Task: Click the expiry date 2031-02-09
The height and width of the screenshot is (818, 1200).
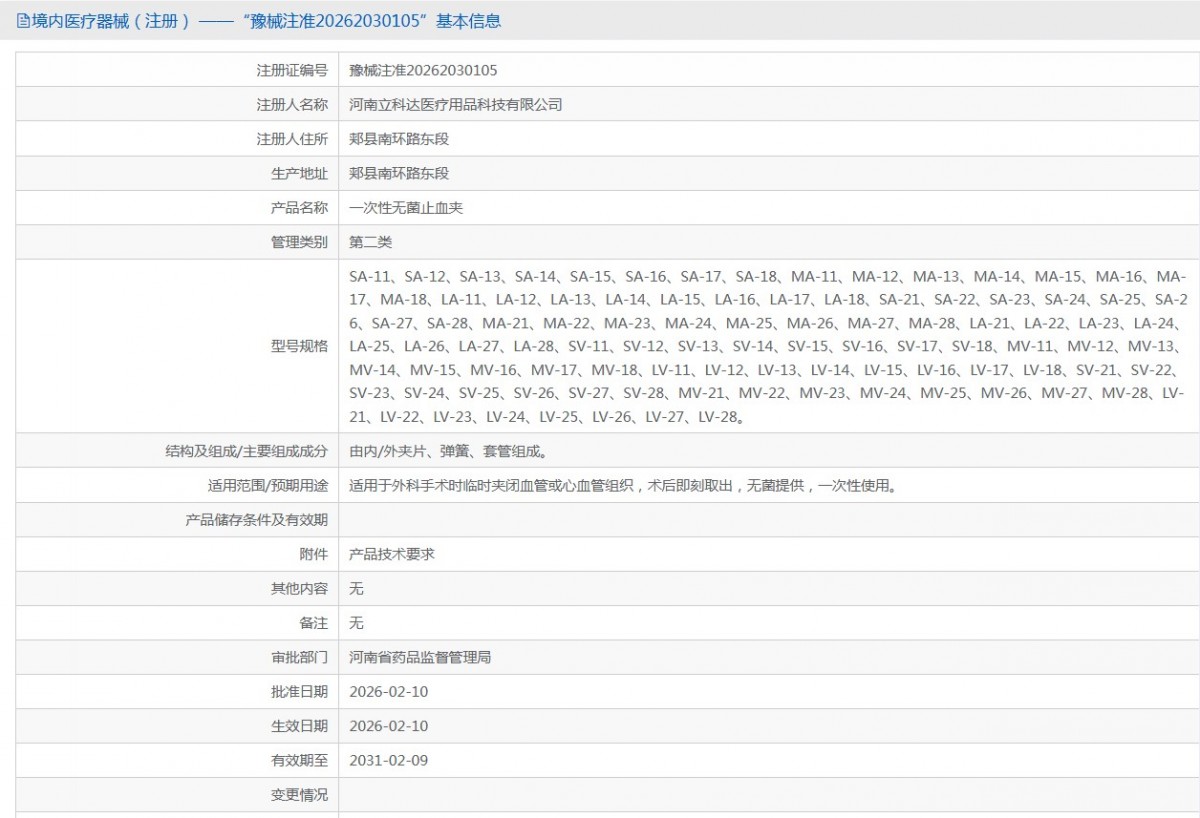Action: click(388, 760)
